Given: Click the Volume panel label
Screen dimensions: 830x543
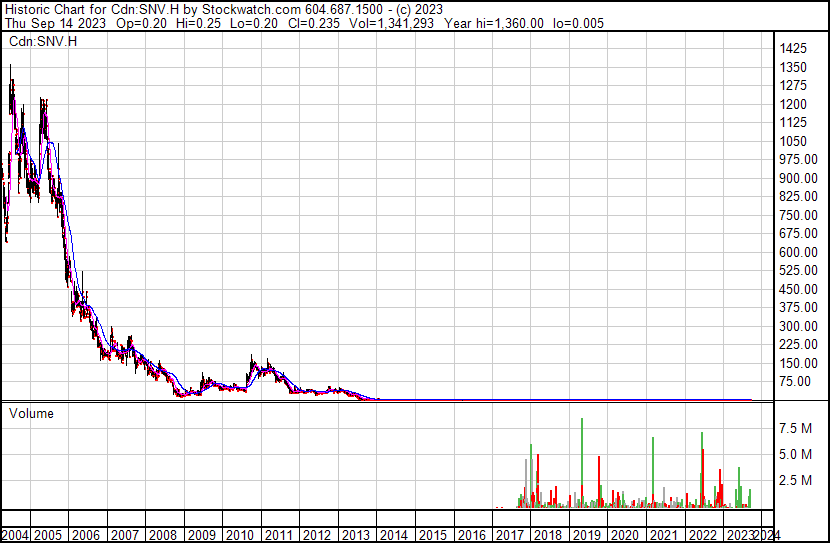Looking at the screenshot, I should point(31,413).
